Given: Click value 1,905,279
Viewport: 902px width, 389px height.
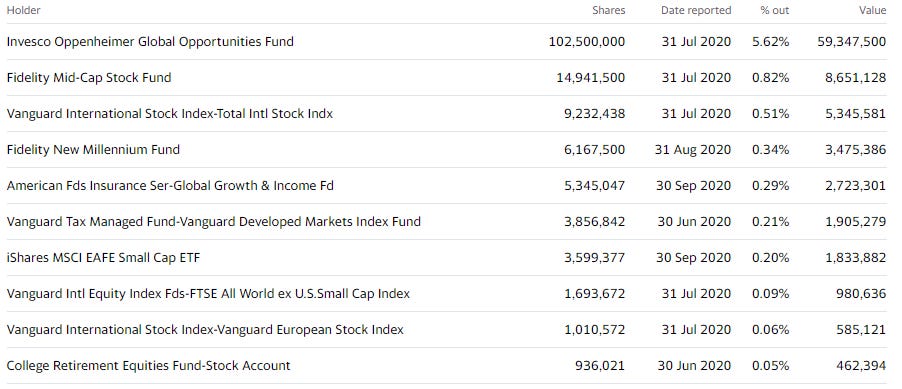Looking at the screenshot, I should pos(855,222).
